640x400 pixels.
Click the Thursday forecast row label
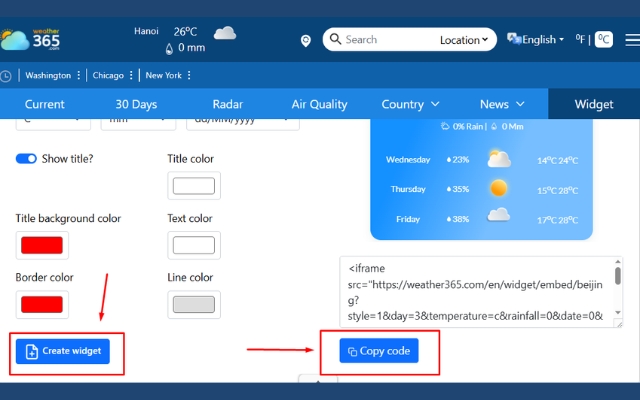coord(408,189)
